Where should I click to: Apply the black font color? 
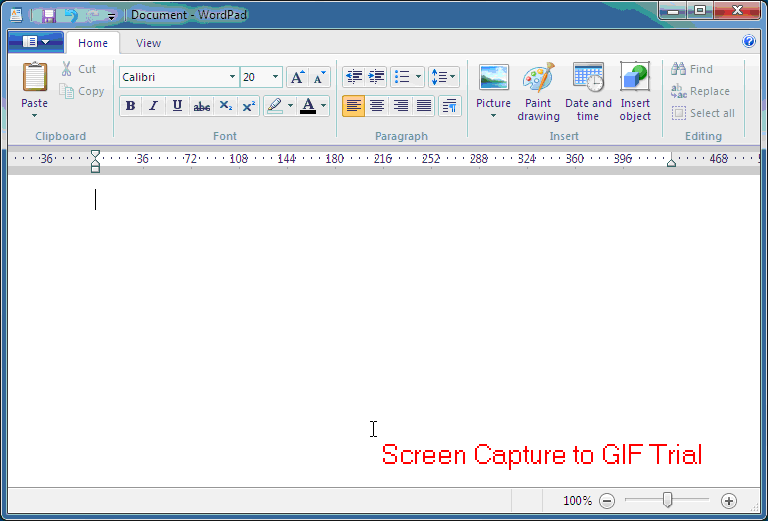(x=308, y=106)
